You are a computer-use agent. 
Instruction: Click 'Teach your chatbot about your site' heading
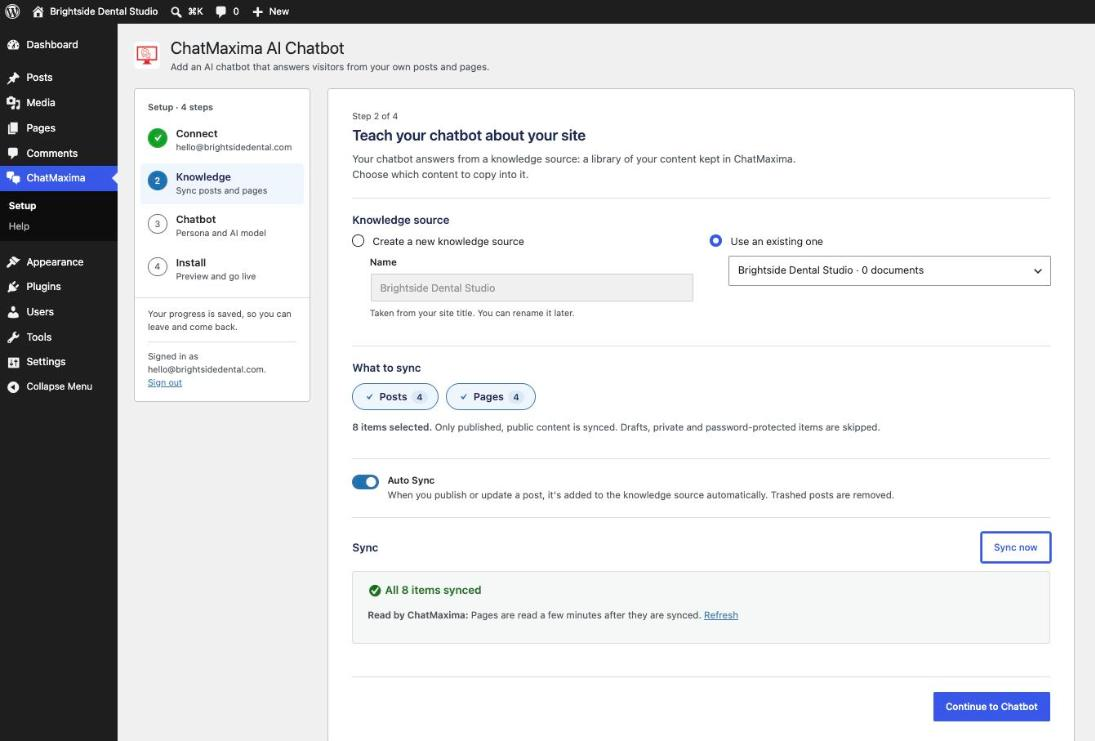click(469, 135)
